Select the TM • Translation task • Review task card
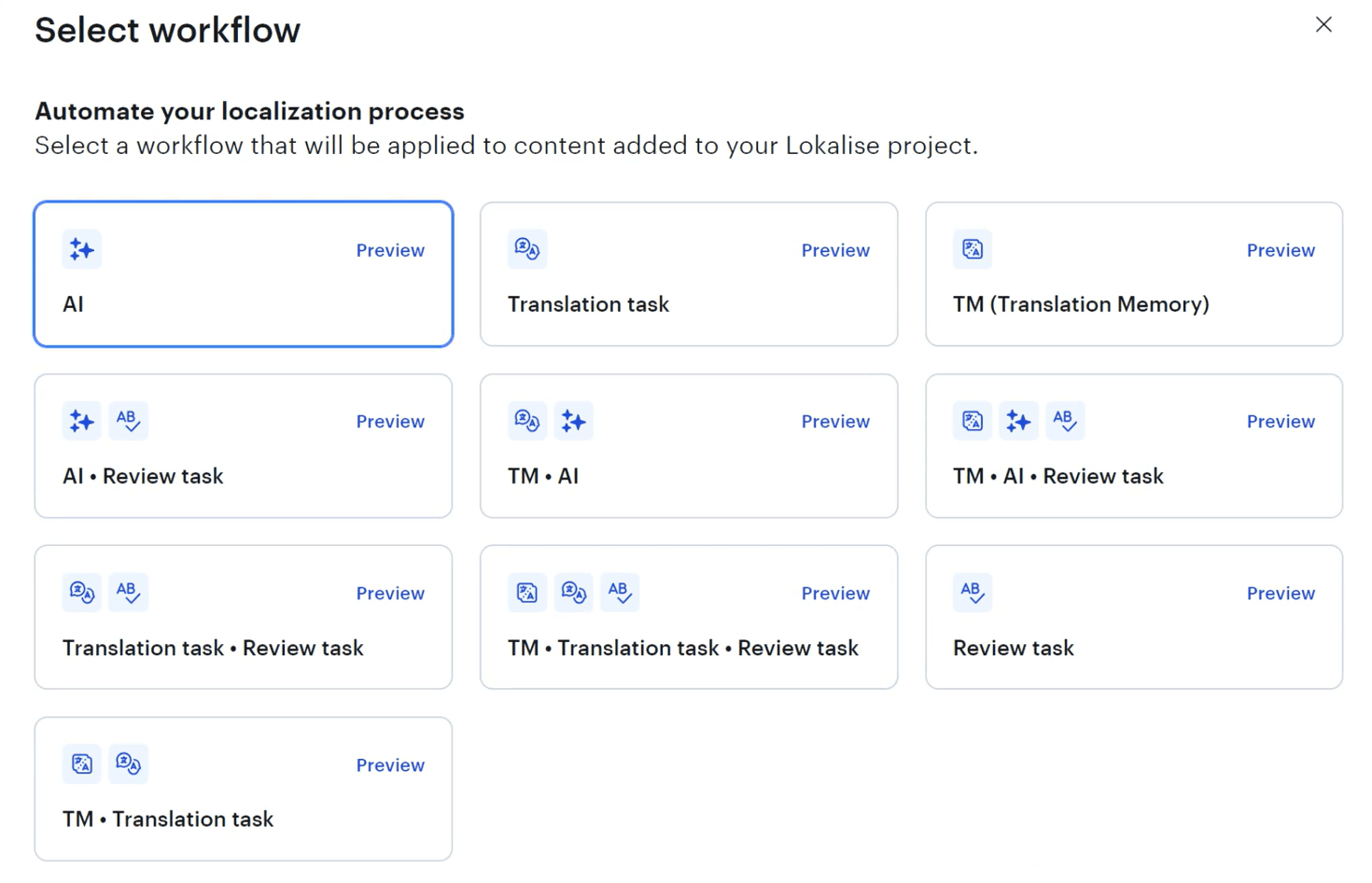This screenshot has width=1372, height=883. (689, 648)
